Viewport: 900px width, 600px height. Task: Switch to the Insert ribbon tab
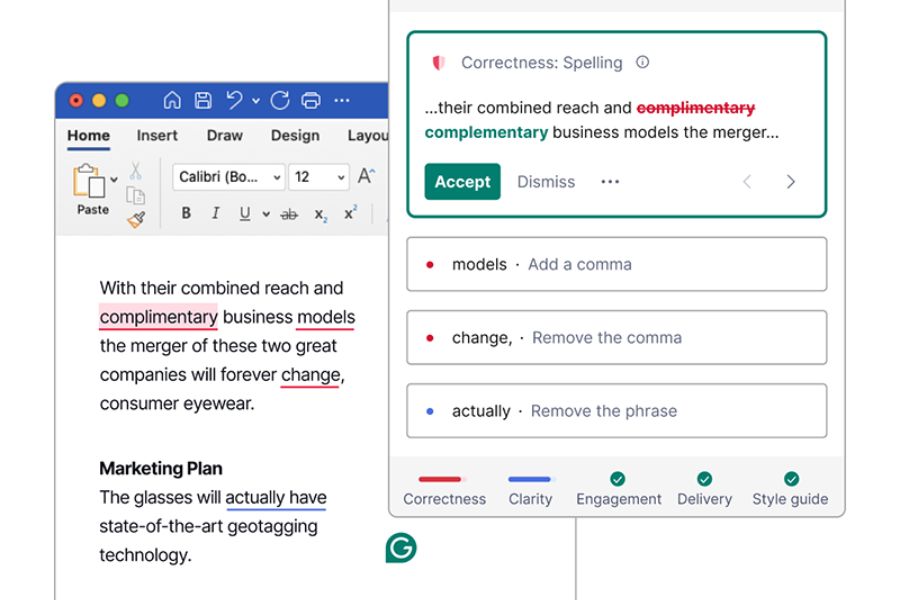coord(157,136)
